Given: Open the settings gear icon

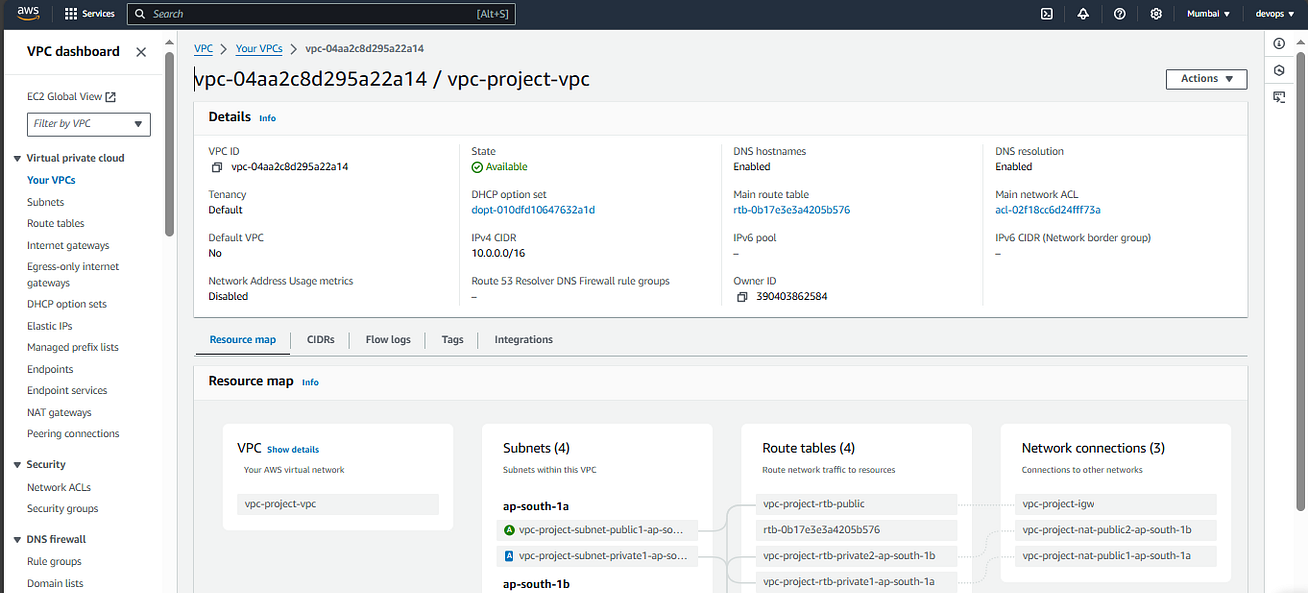Looking at the screenshot, I should pos(1156,14).
